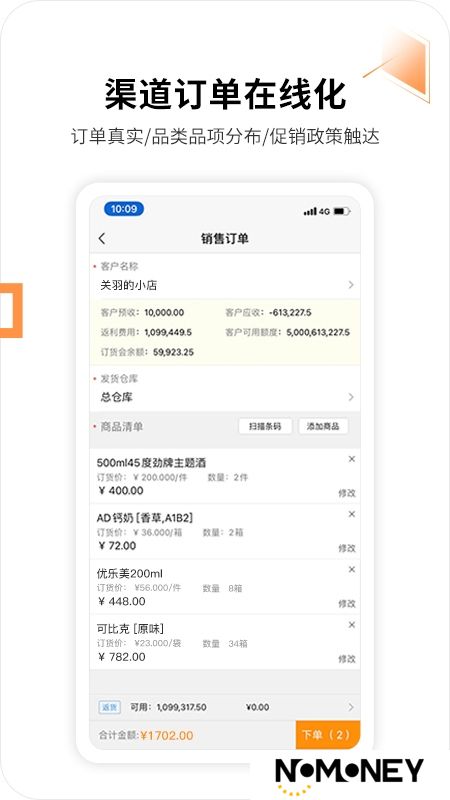Tap total amount ¥1702.00
Viewport: 450px width, 800px height.
(167, 736)
